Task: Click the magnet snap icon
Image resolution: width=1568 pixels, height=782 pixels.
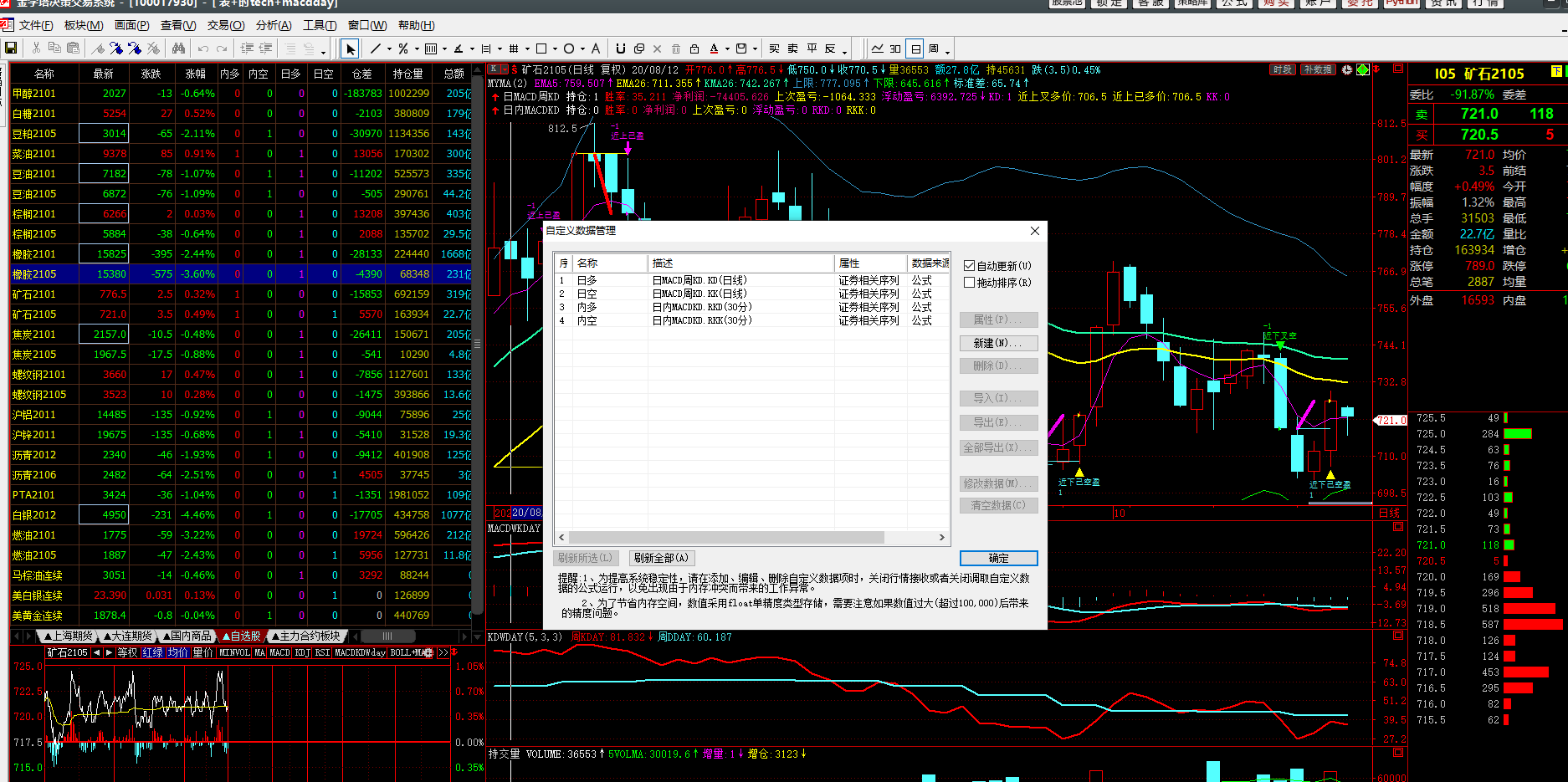Action: (x=620, y=49)
